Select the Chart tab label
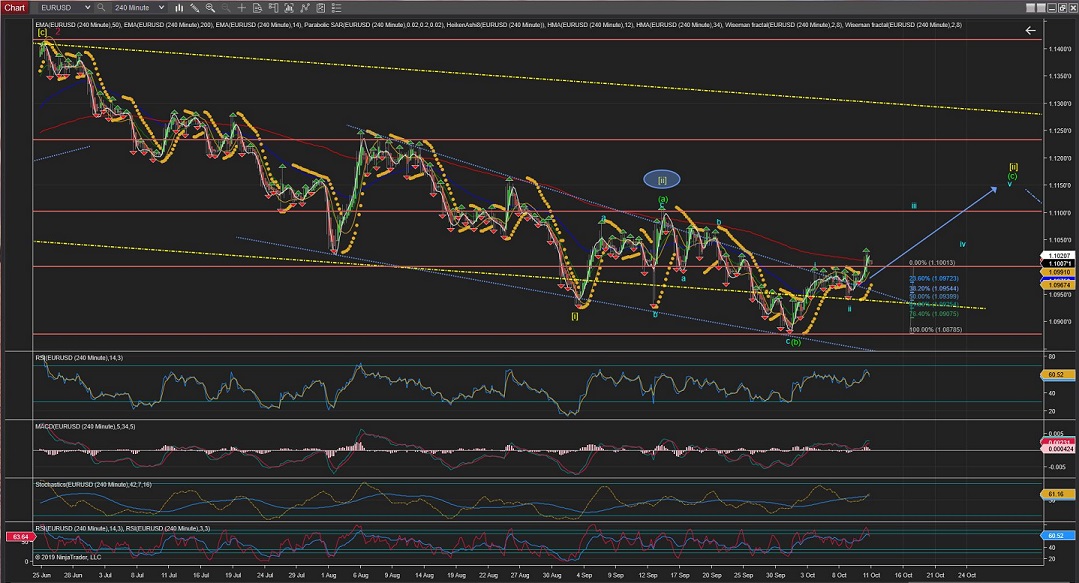This screenshot has height=583, width=1079. click(x=15, y=7)
